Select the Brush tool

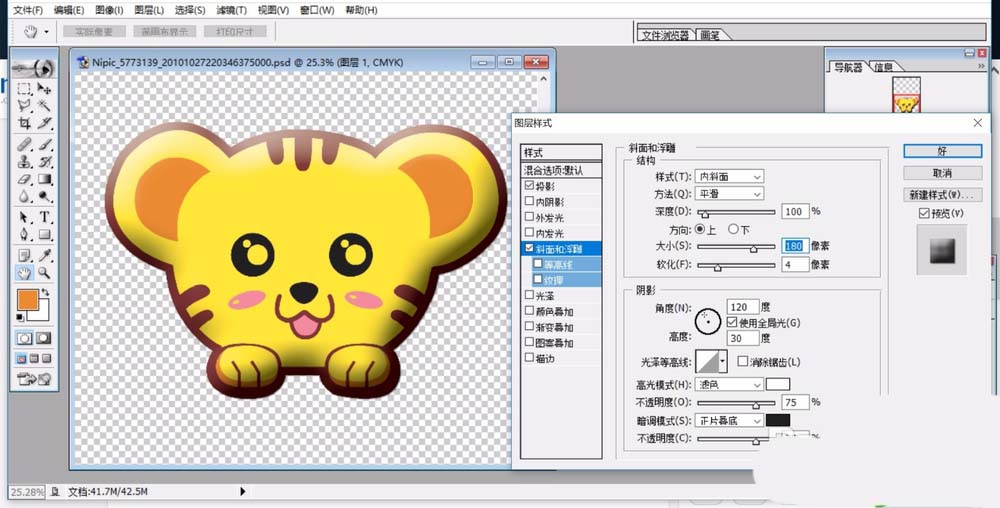[x=44, y=145]
